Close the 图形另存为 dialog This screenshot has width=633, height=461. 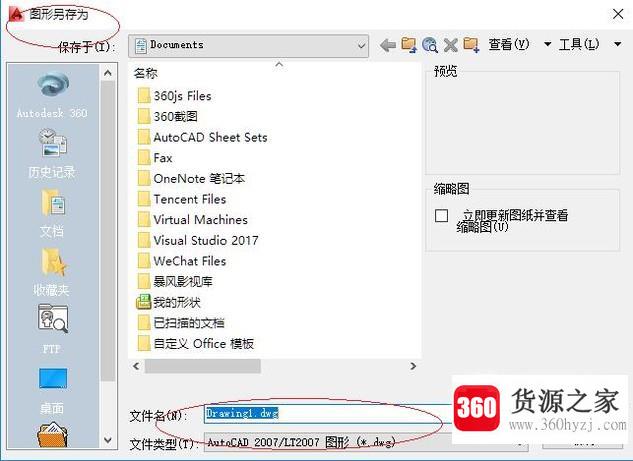618,14
